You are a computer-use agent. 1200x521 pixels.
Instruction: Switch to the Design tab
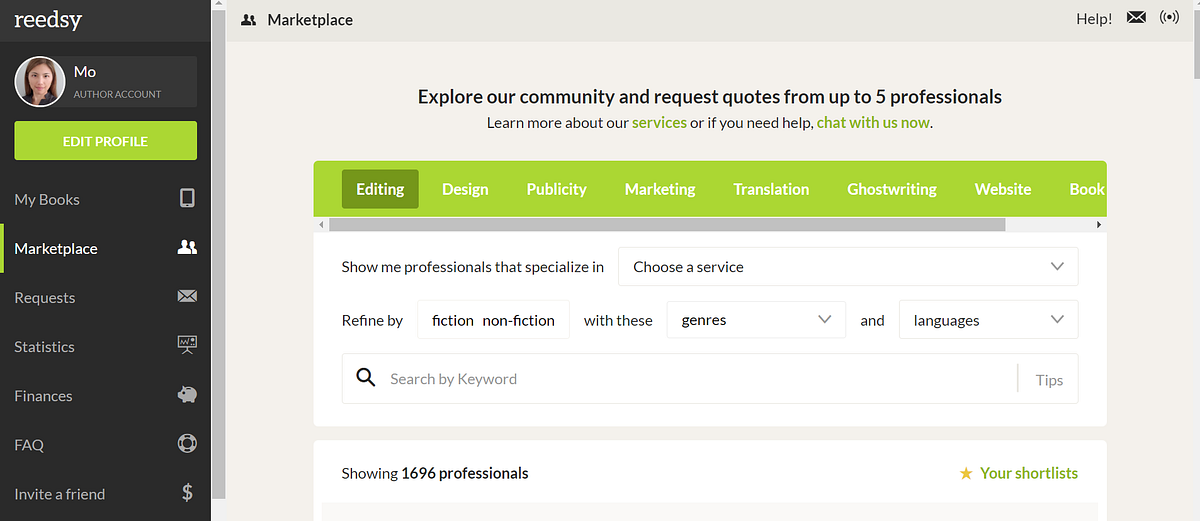[465, 189]
